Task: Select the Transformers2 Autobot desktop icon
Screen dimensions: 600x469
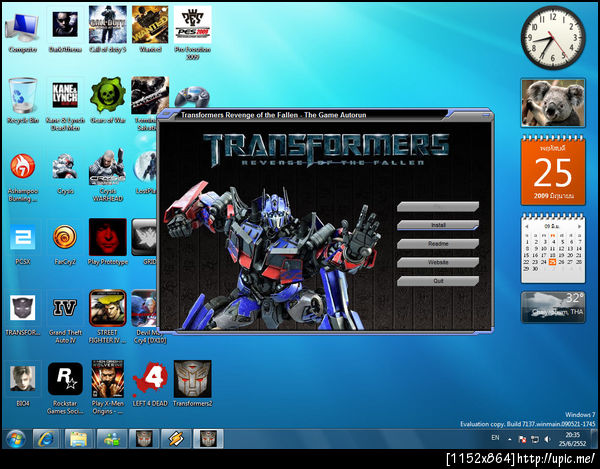Action: (192, 383)
